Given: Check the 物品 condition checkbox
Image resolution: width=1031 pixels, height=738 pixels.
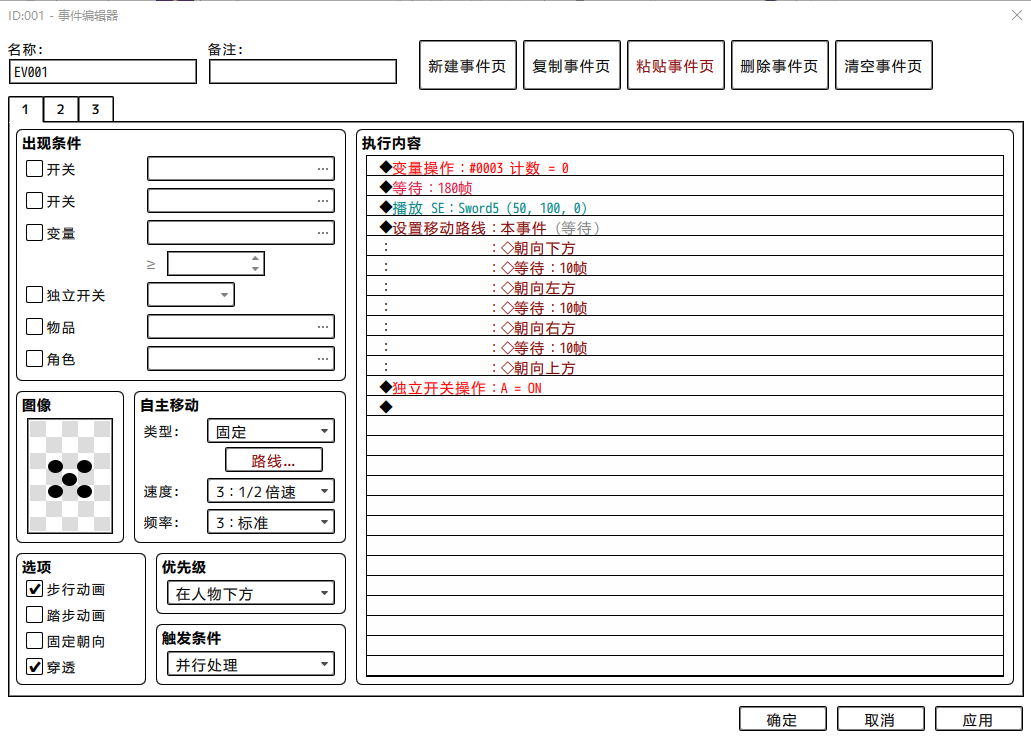Looking at the screenshot, I should point(34,327).
